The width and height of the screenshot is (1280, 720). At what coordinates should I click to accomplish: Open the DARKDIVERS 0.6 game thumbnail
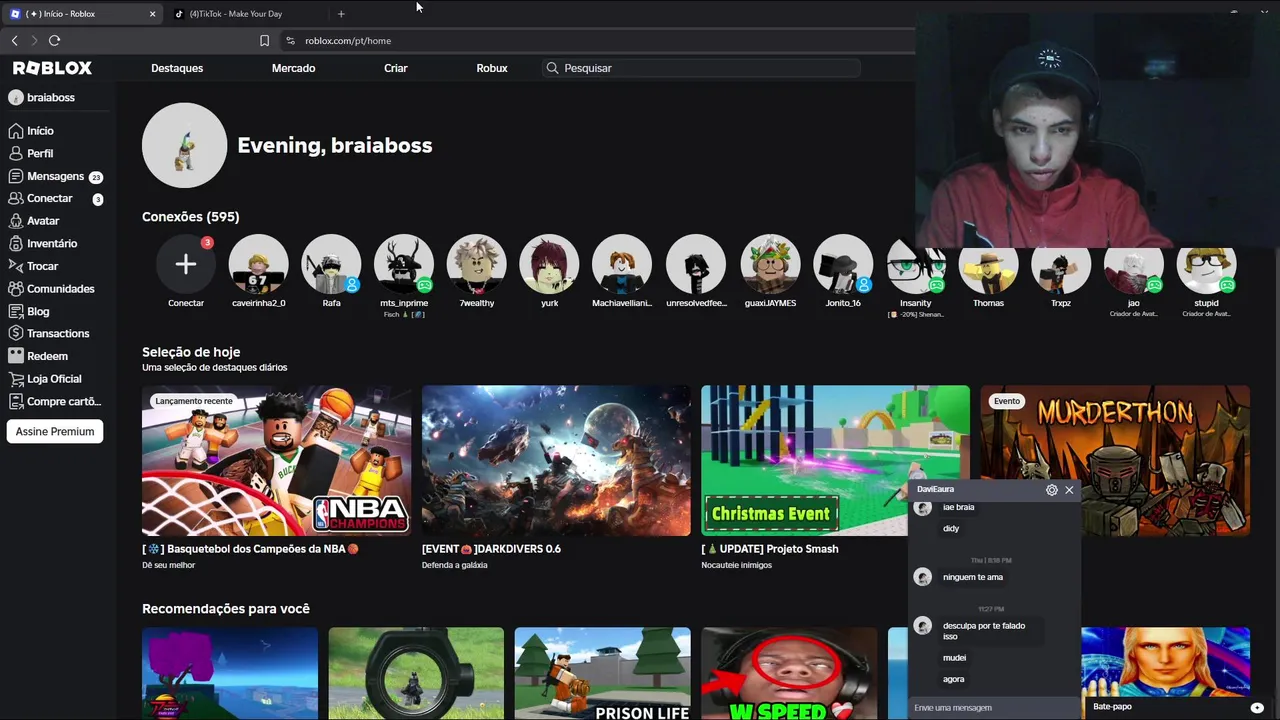(556, 461)
